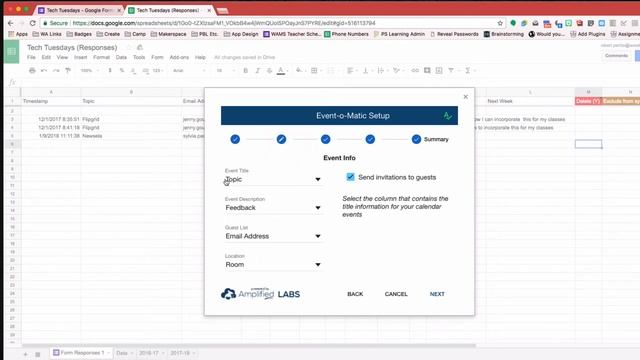This screenshot has height=360, width=640.
Task: Open the Edit menu
Action: [x=46, y=57]
